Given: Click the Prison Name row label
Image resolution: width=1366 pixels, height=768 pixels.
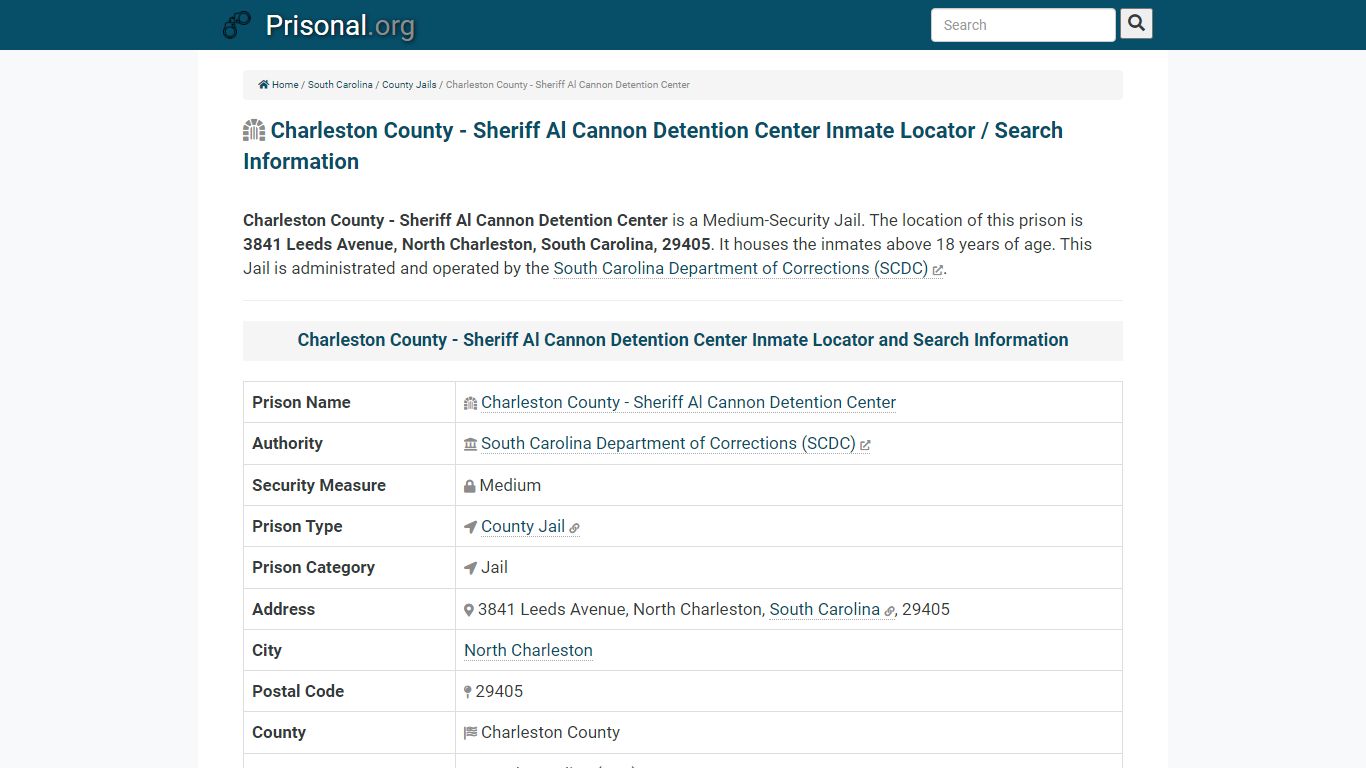Looking at the screenshot, I should 301,402.
